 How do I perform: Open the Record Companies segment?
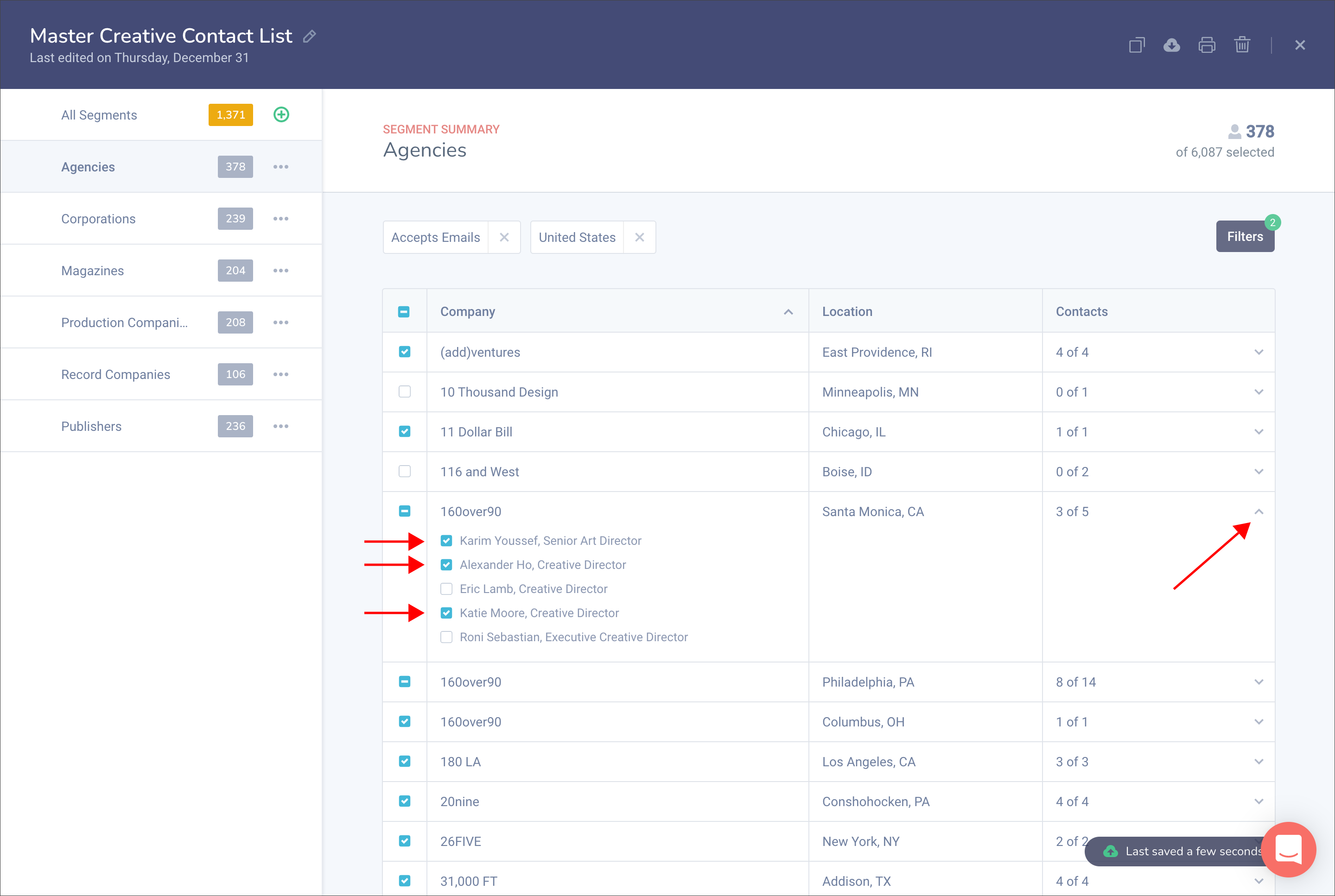[x=115, y=374]
